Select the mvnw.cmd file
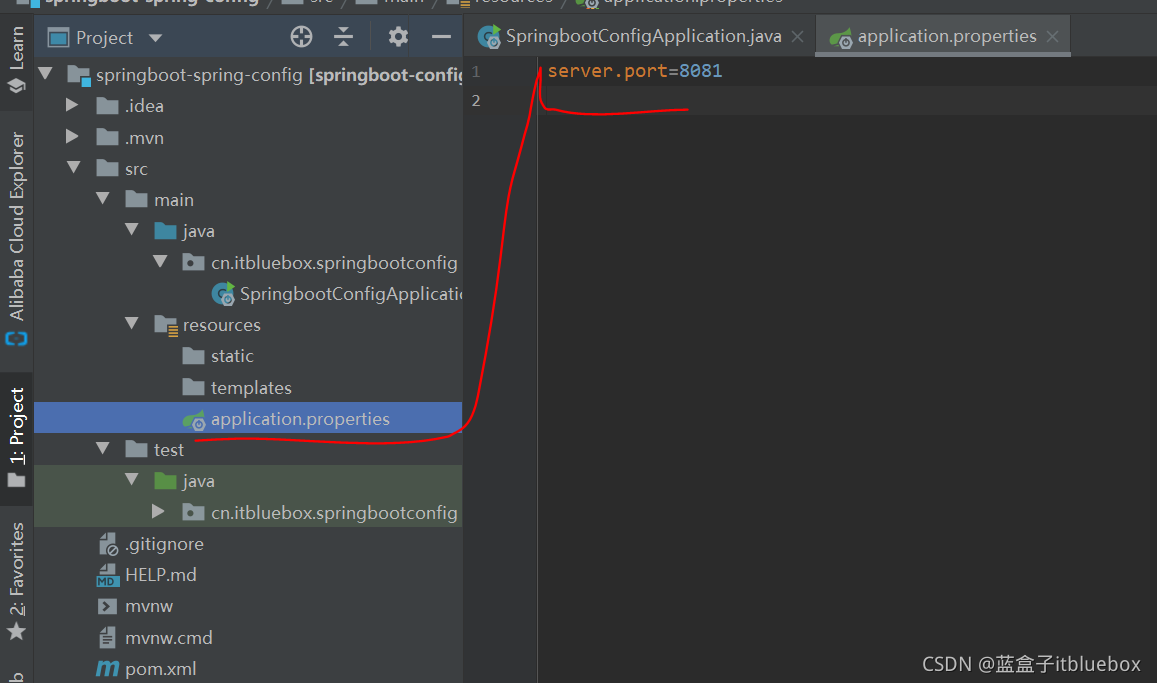The width and height of the screenshot is (1157, 683). [x=169, y=637]
